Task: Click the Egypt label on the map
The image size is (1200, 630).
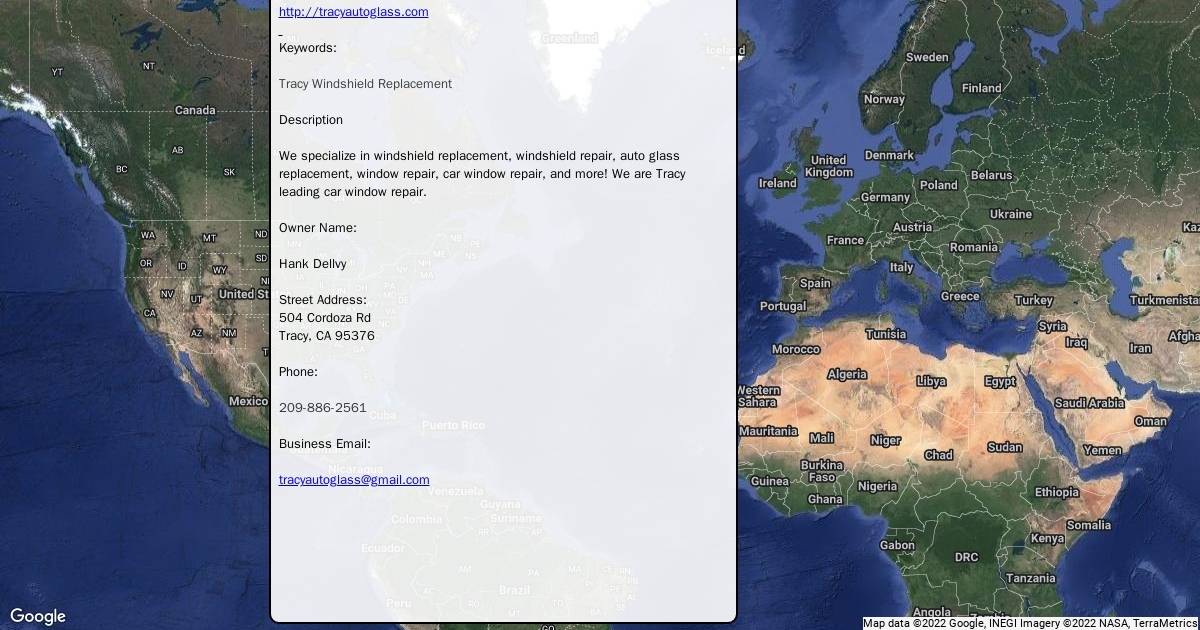Action: pyautogui.click(x=1000, y=381)
